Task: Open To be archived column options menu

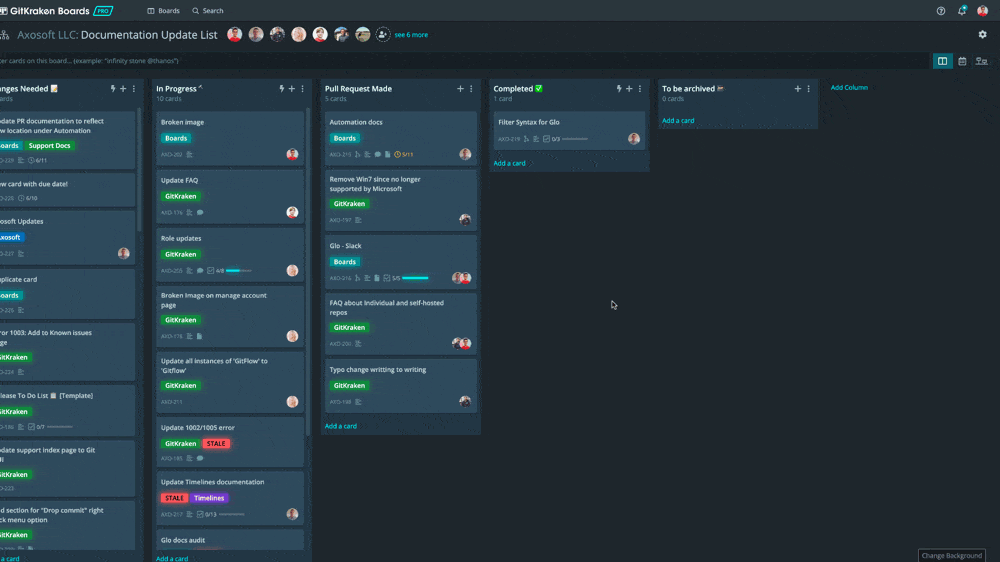Action: tap(809, 89)
